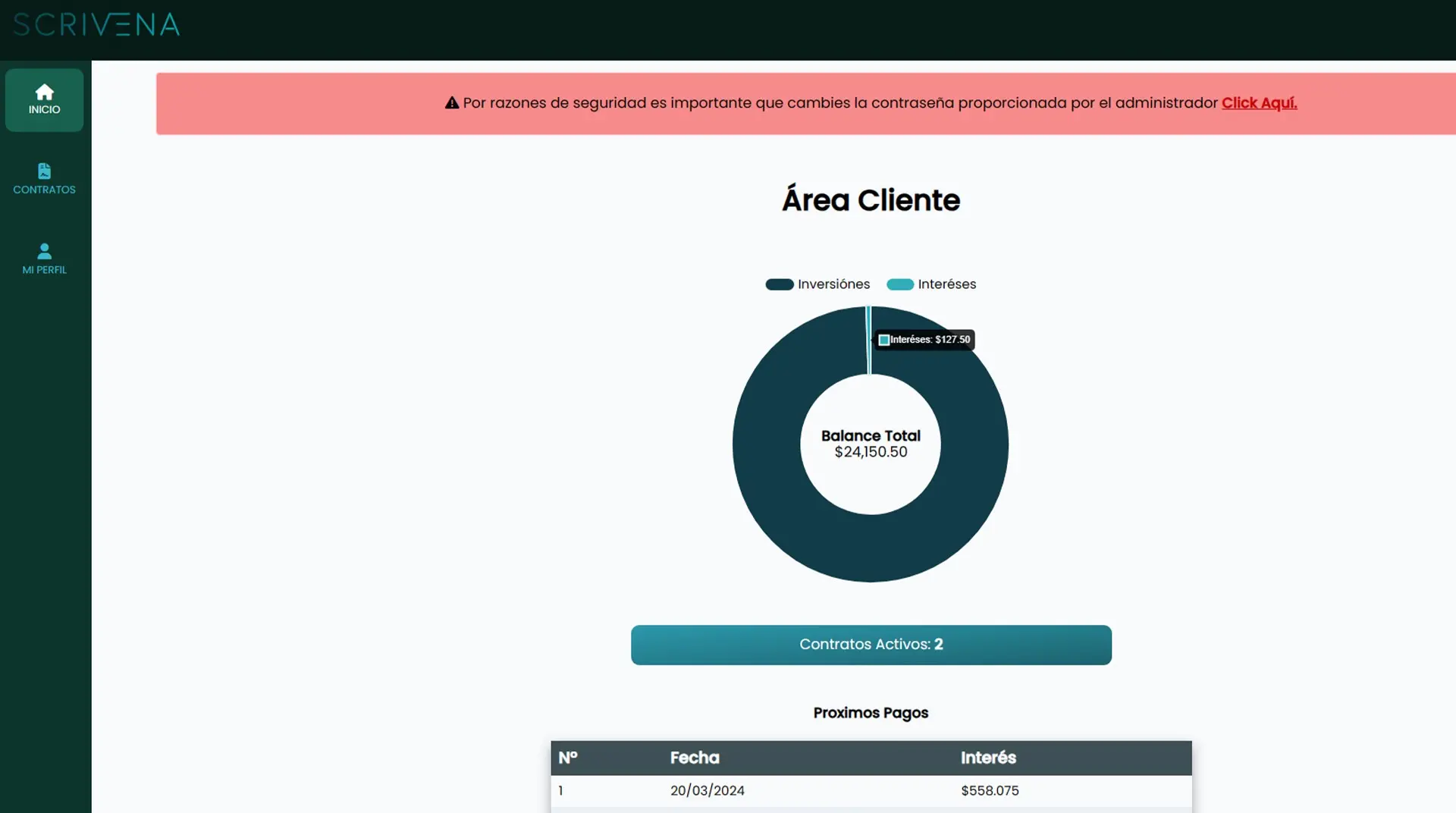Viewport: 1456px width, 813px height.
Task: Click the teal square in the chart tooltip
Action: (883, 340)
